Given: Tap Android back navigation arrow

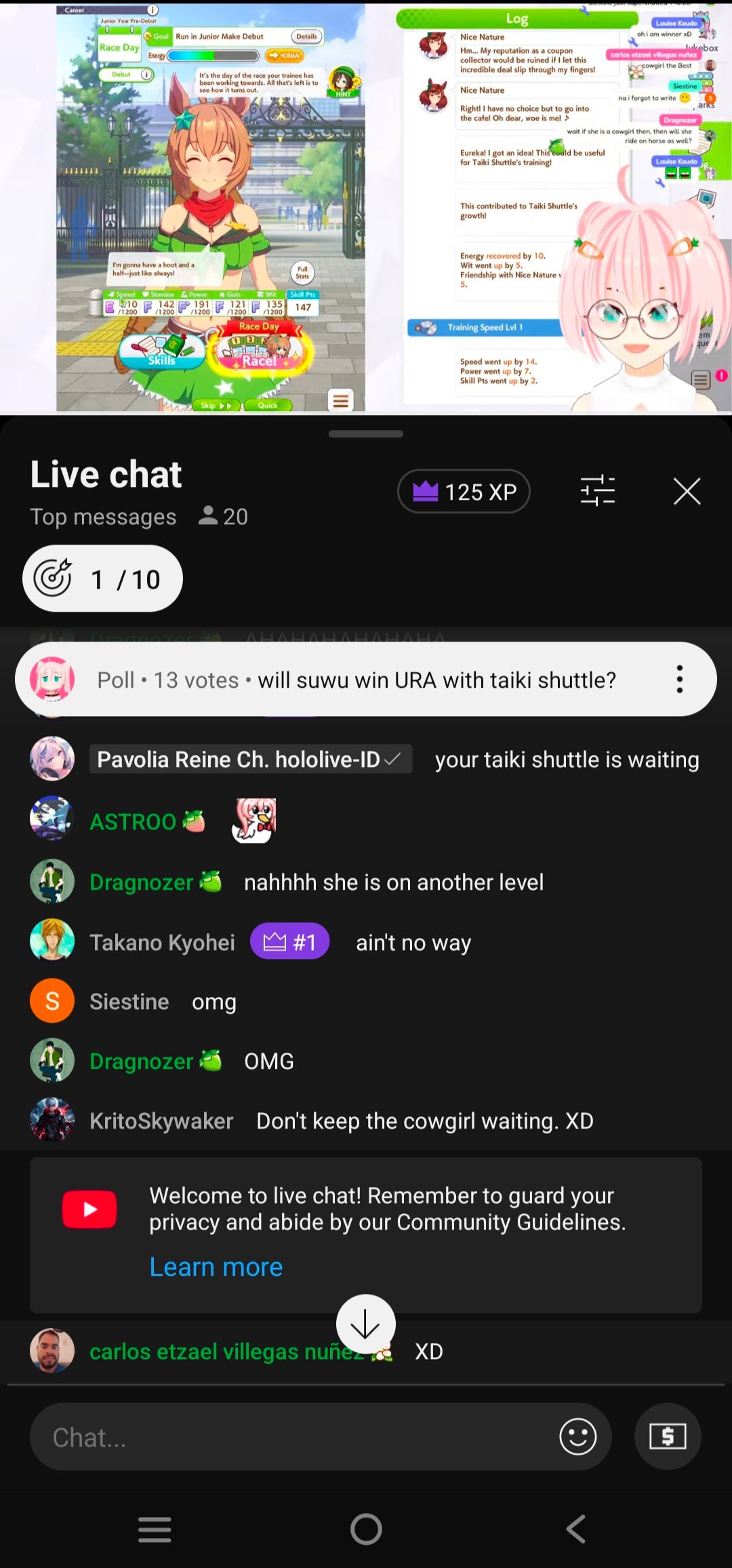Looking at the screenshot, I should click(x=576, y=1529).
